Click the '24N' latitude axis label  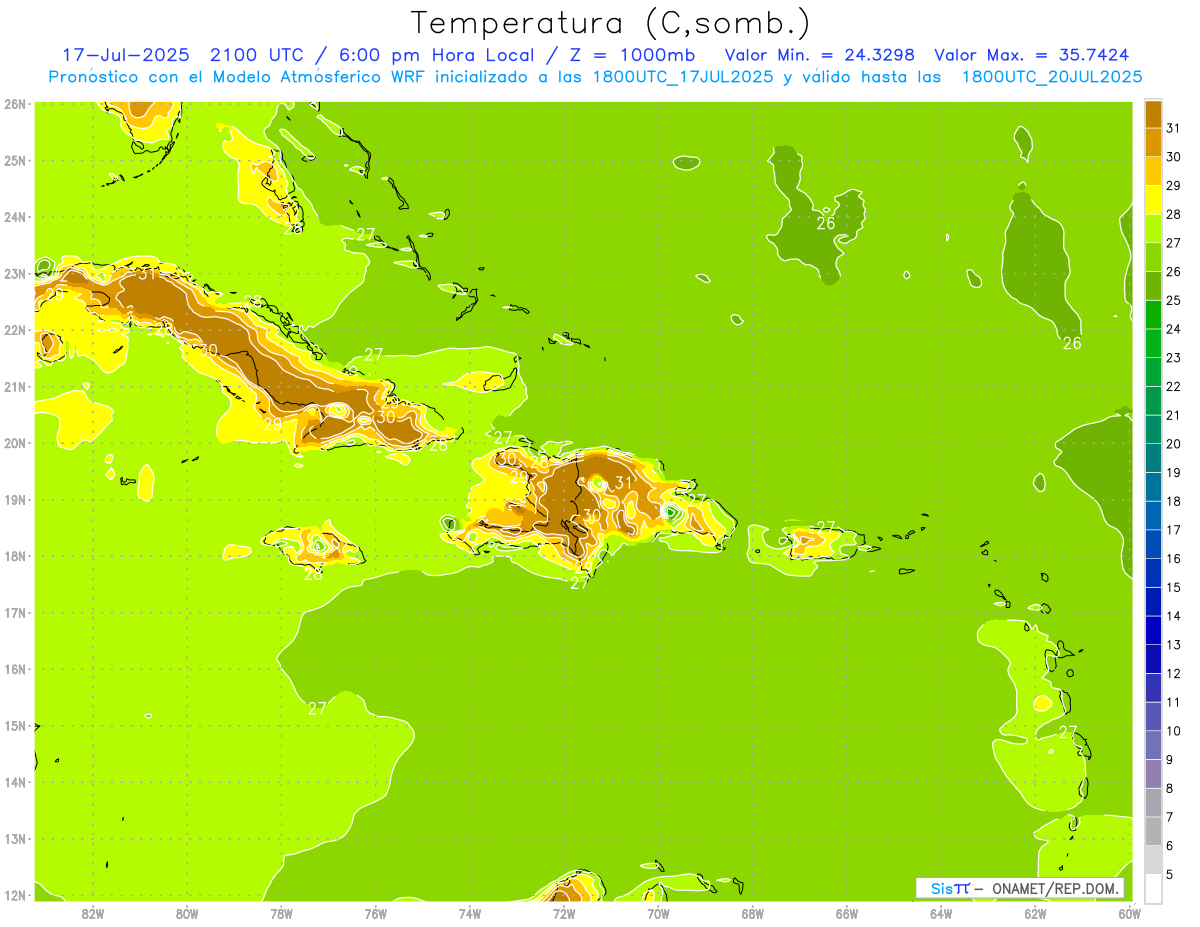[15, 216]
